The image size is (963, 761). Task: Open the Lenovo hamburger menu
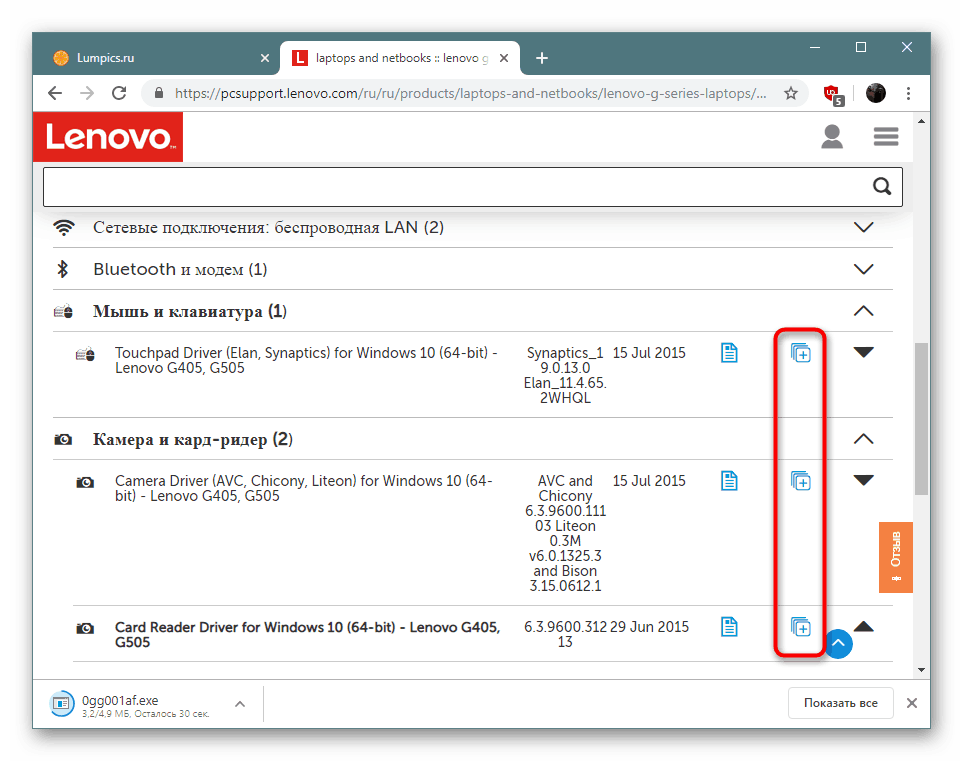(x=886, y=136)
